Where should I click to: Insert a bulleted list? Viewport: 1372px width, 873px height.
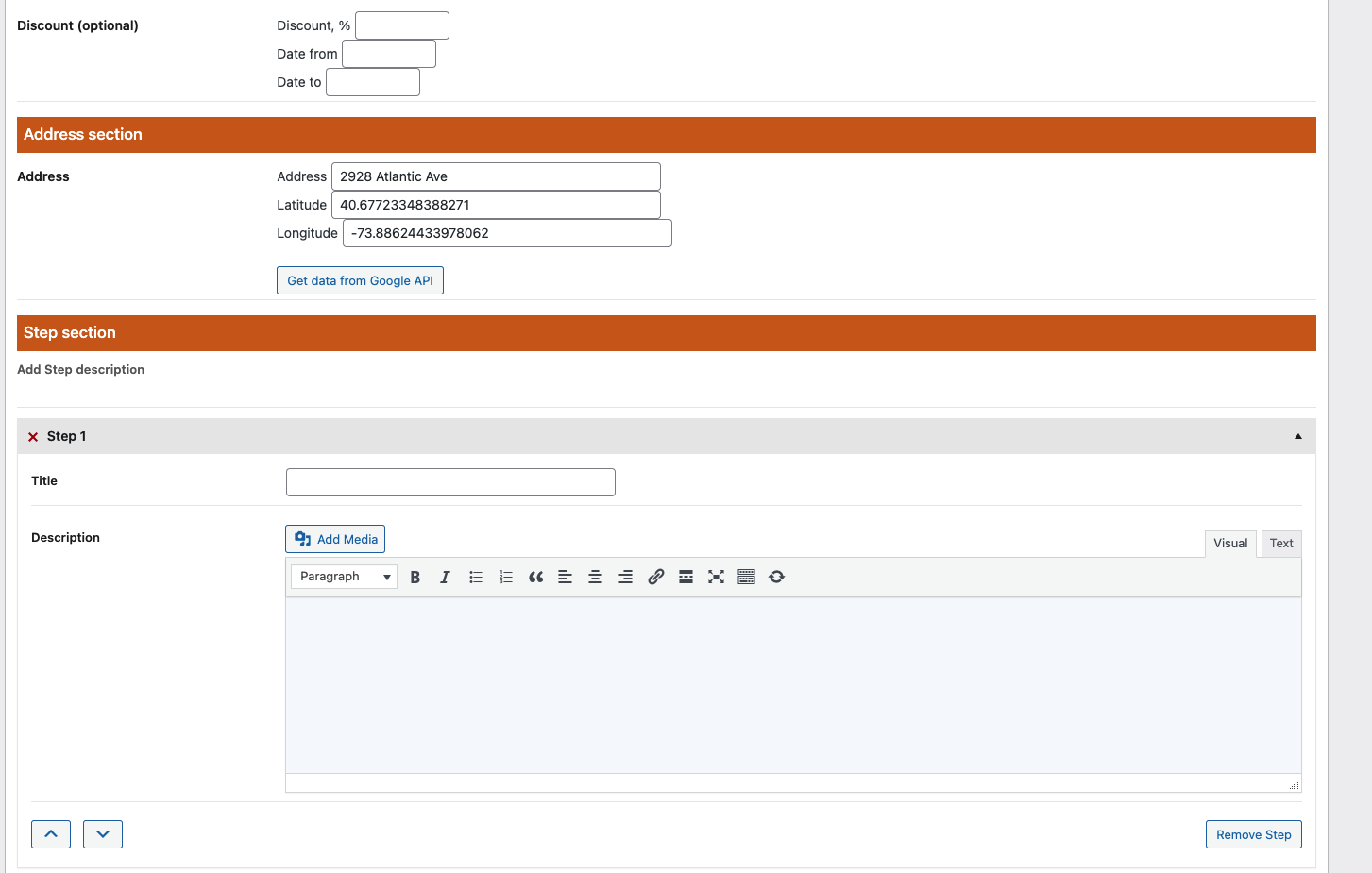(x=476, y=577)
